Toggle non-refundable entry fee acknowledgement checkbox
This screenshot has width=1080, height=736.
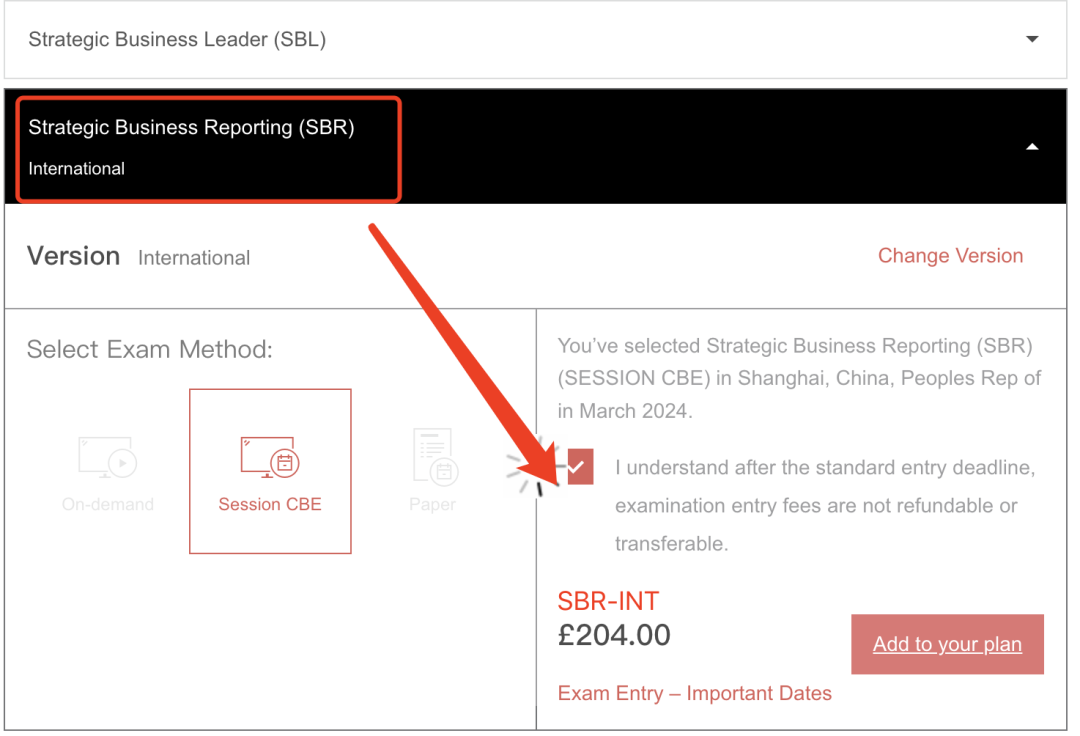580,467
